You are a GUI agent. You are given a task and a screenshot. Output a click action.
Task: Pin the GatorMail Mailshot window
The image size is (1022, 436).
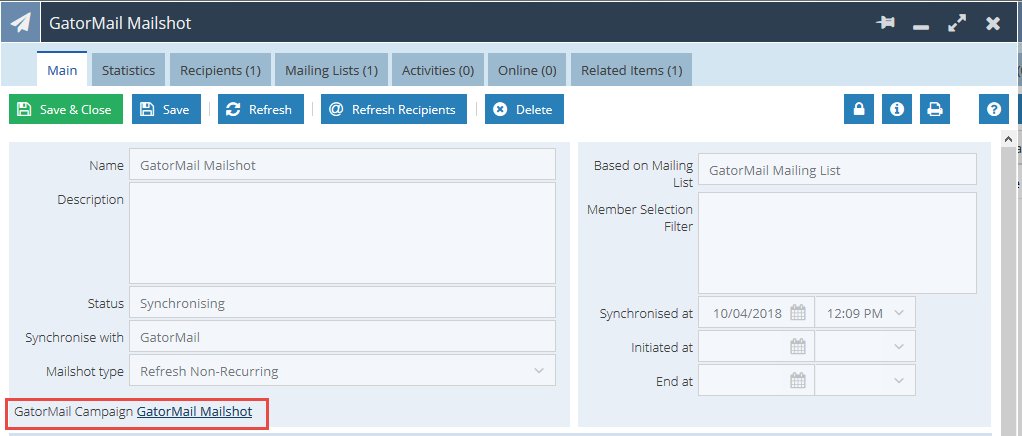(884, 23)
